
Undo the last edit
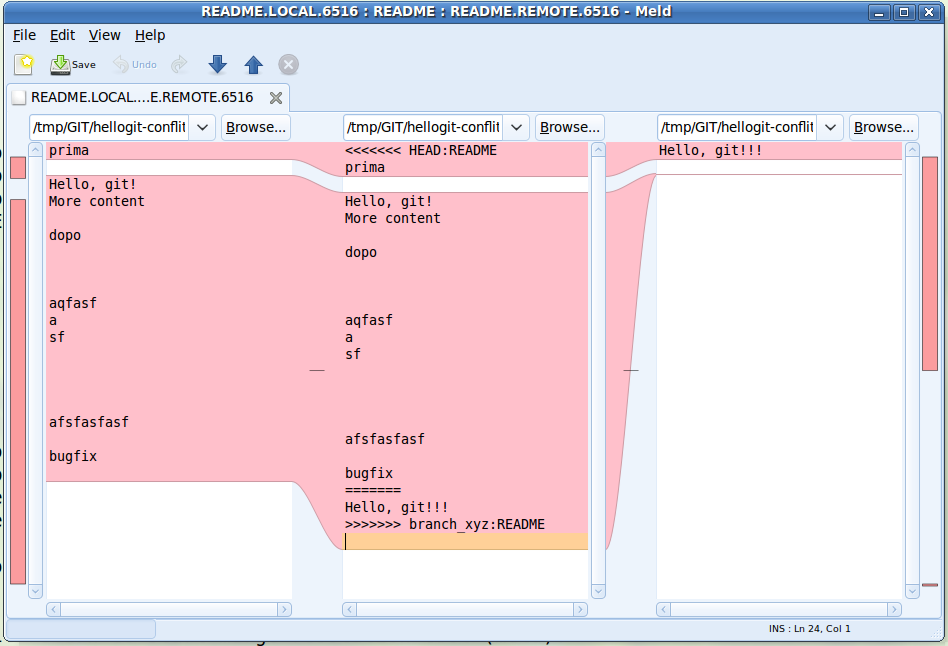click(135, 65)
